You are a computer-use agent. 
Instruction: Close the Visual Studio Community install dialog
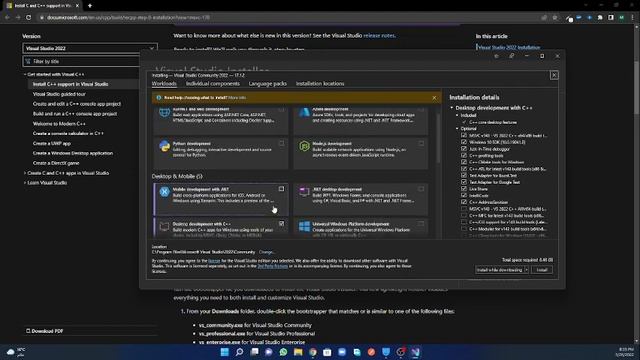(x=554, y=75)
